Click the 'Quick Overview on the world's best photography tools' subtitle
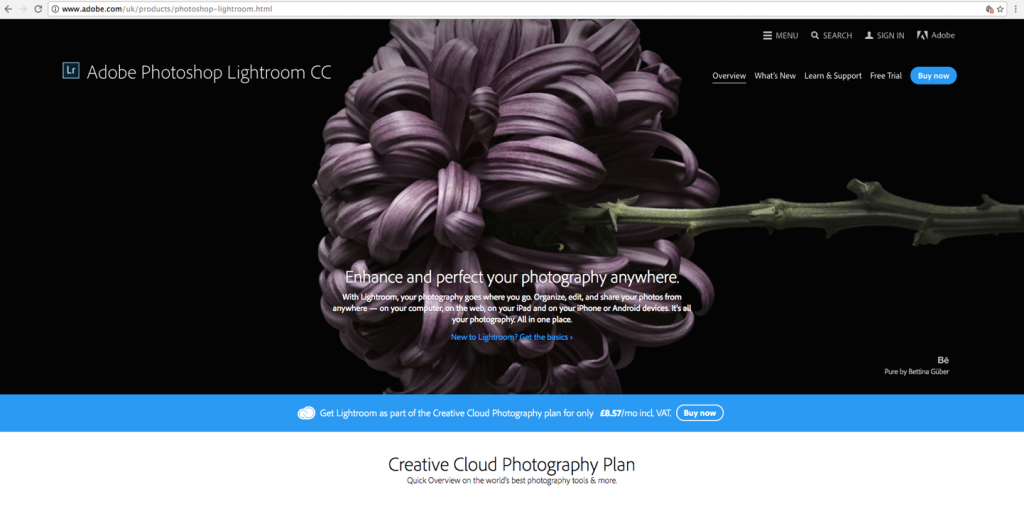This screenshot has height=509, width=1024. [x=511, y=481]
